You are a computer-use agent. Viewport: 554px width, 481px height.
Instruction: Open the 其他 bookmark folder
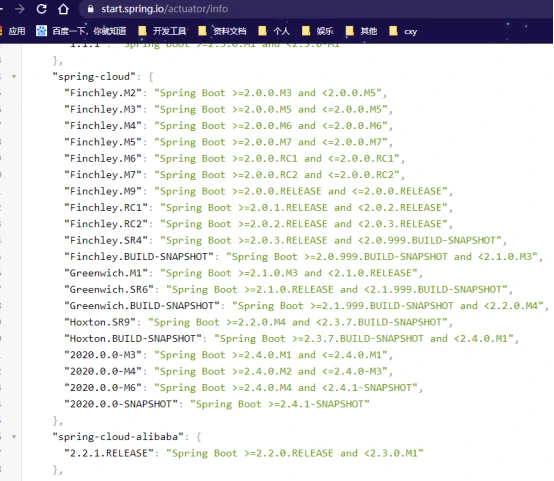click(361, 31)
